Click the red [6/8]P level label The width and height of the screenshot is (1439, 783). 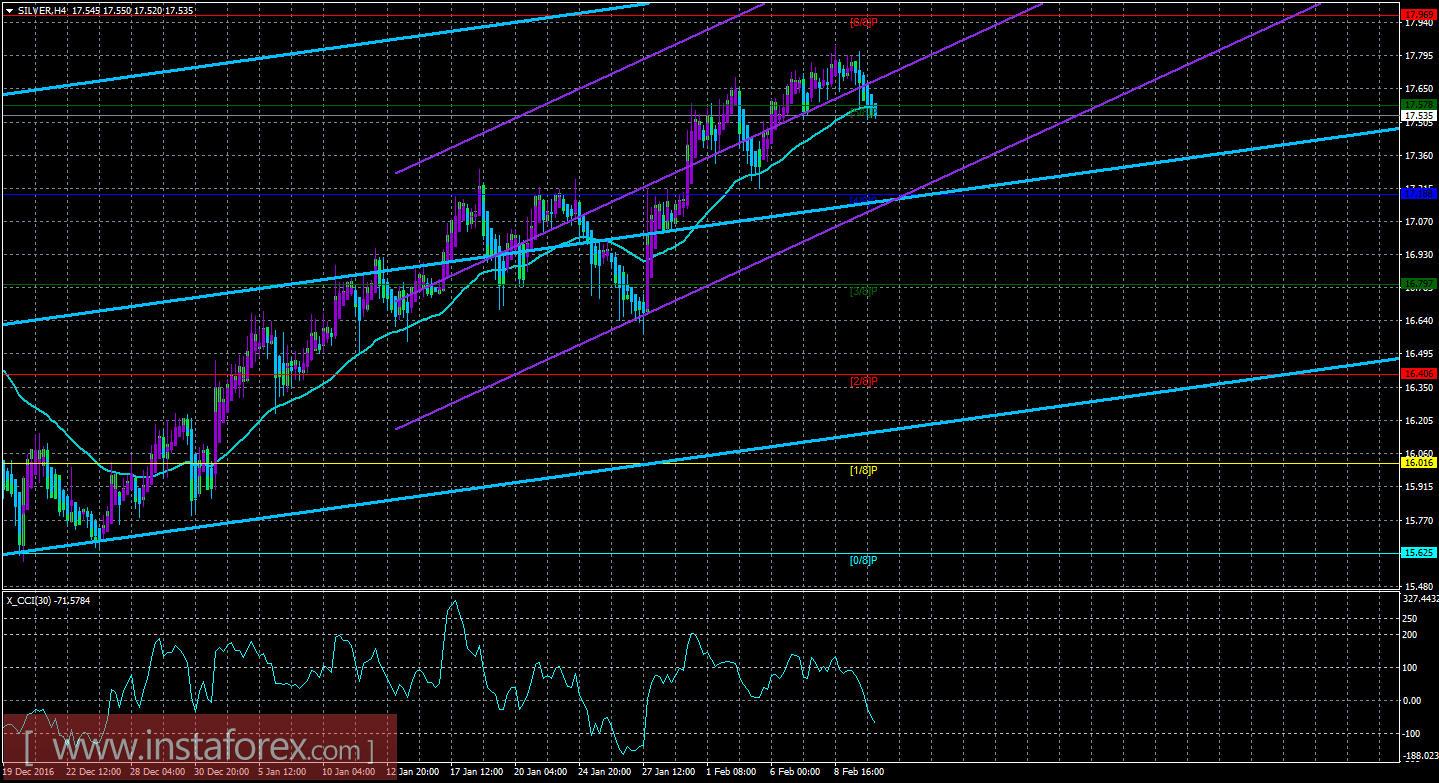point(863,21)
